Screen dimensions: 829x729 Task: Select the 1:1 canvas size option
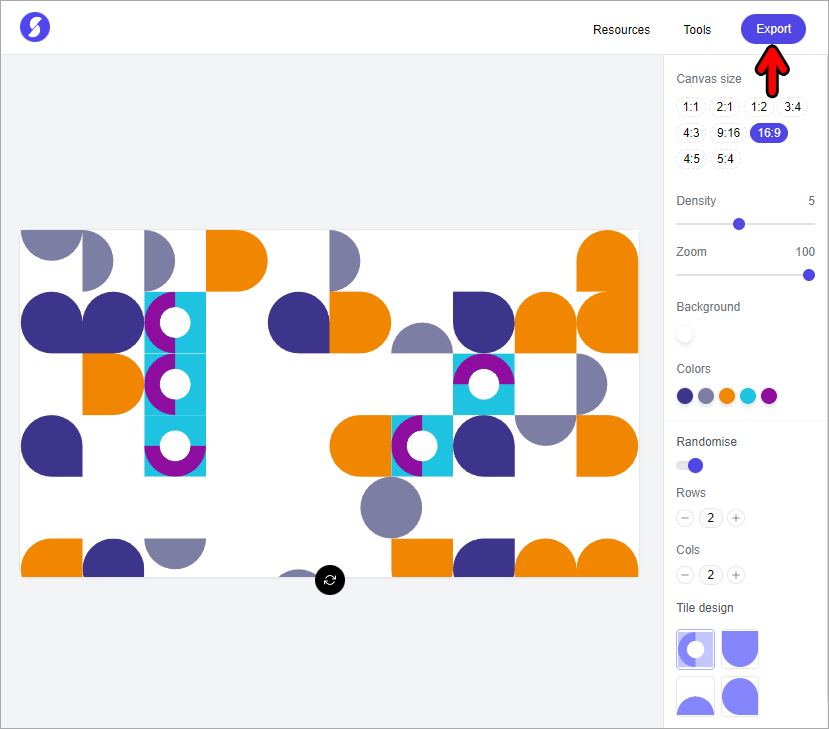(691, 106)
